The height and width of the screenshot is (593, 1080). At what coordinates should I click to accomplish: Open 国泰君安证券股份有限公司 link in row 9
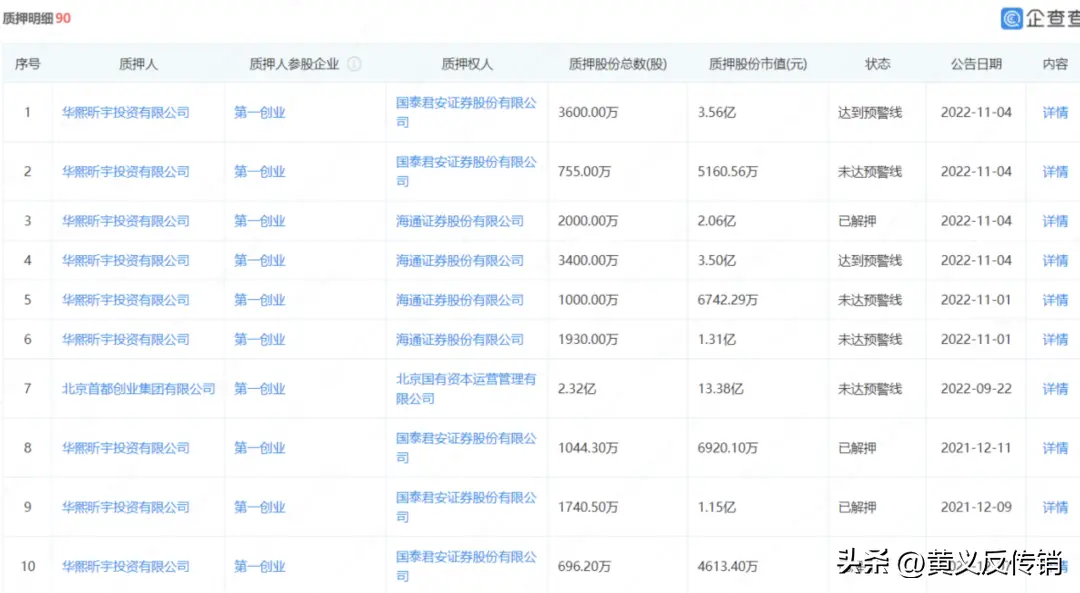(x=466, y=507)
